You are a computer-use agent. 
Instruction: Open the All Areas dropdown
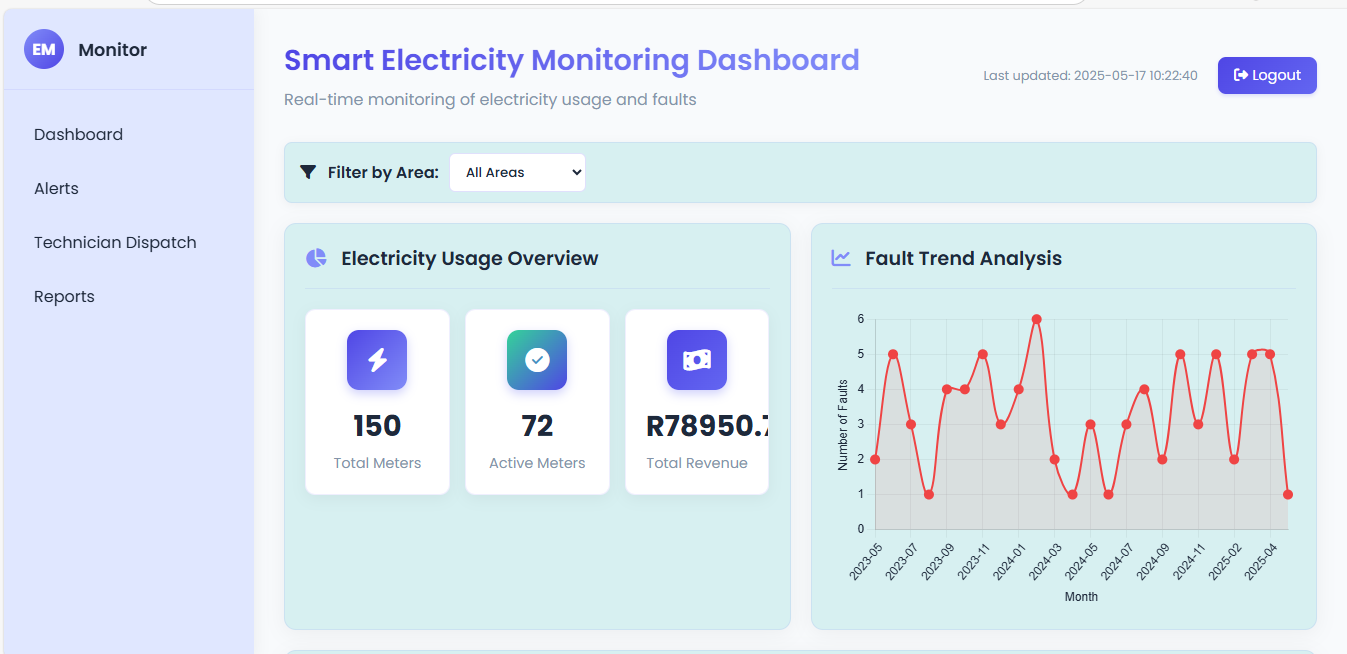click(x=517, y=172)
